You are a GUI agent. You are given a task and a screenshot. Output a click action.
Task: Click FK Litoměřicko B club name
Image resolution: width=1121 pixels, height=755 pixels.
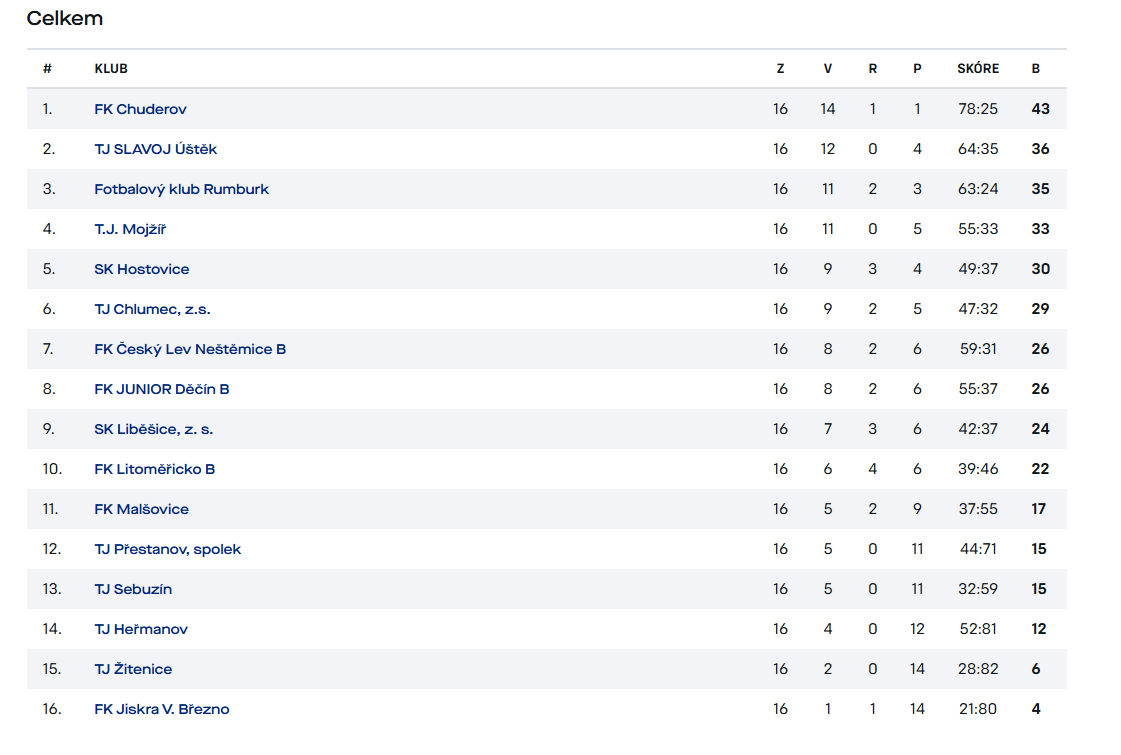coord(154,469)
